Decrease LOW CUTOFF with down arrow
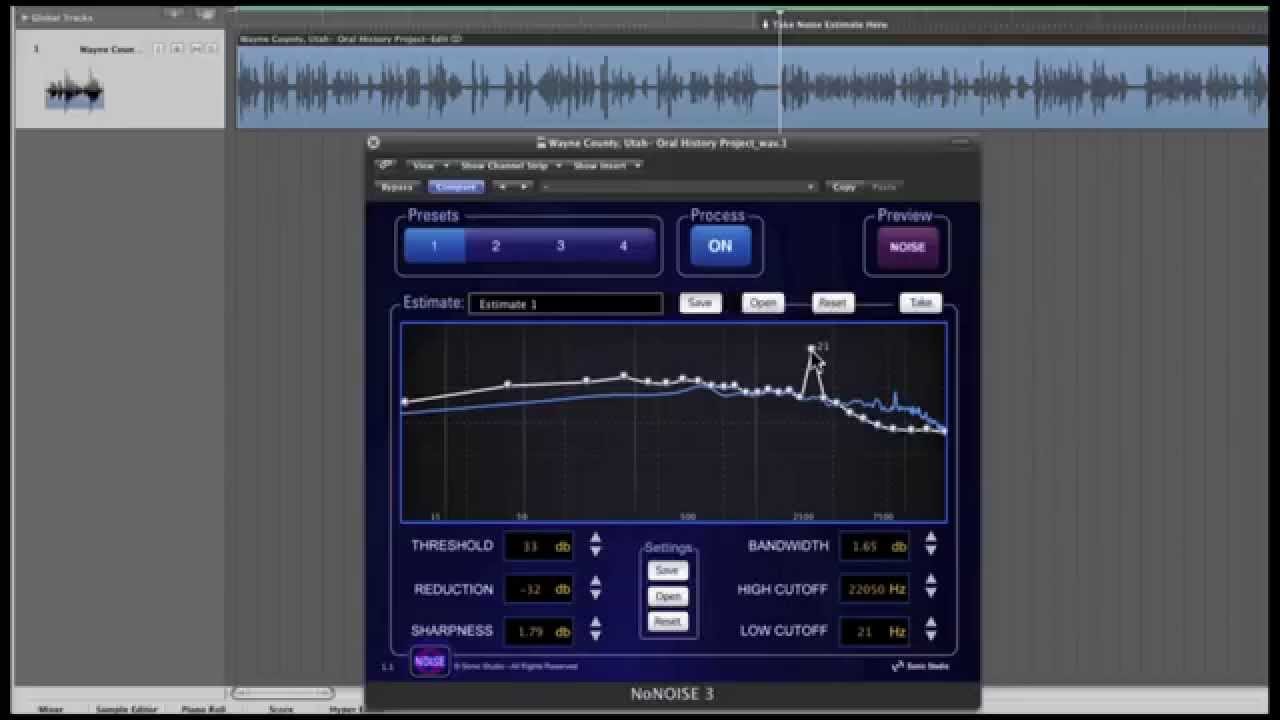The width and height of the screenshot is (1280, 720). [931, 636]
